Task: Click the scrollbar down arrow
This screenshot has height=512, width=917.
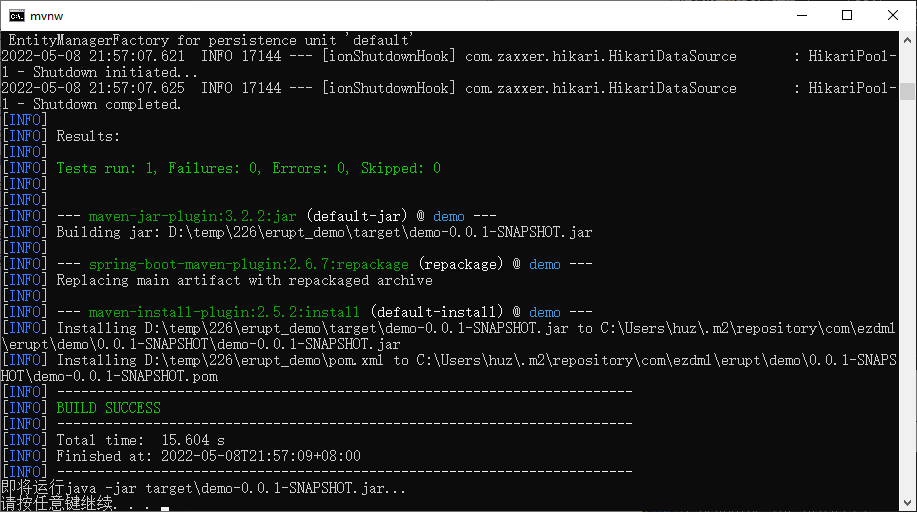Action: coord(907,503)
